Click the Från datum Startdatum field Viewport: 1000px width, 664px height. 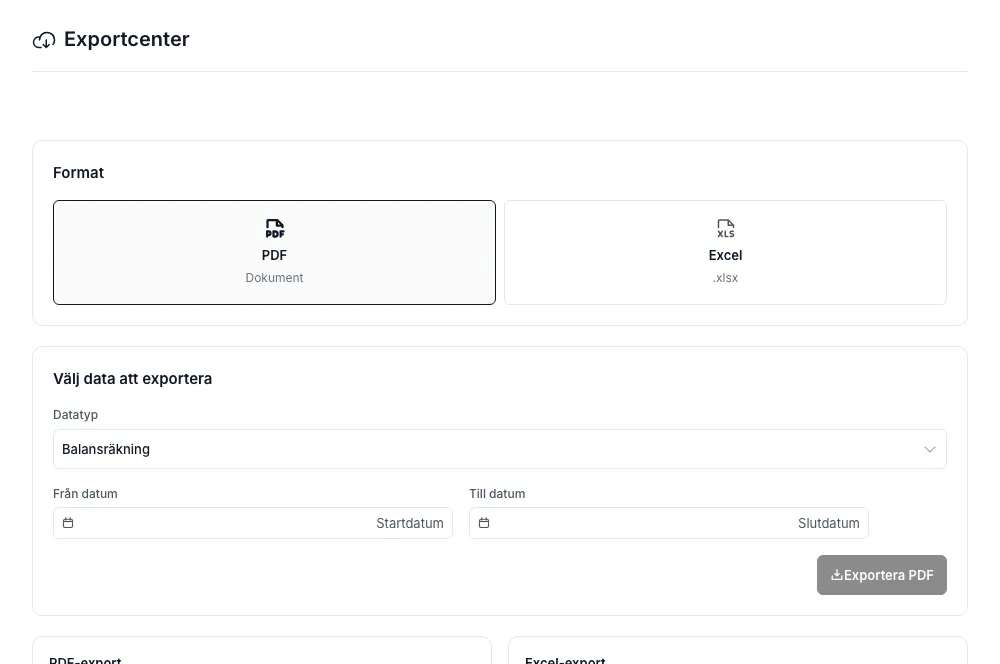(253, 523)
